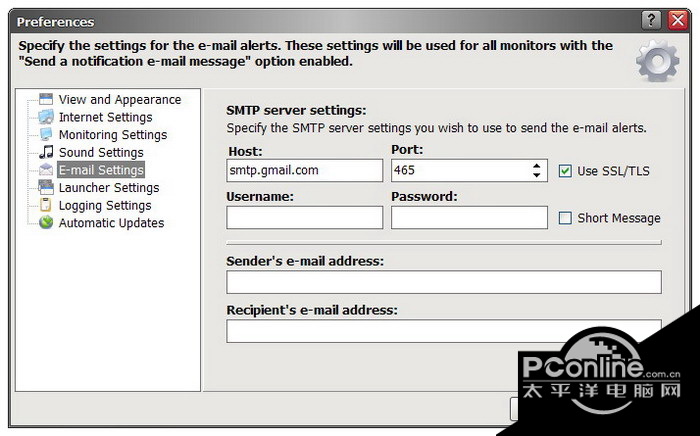The width and height of the screenshot is (700, 436).
Task: Select the E-mail Settings entry
Action: (101, 170)
